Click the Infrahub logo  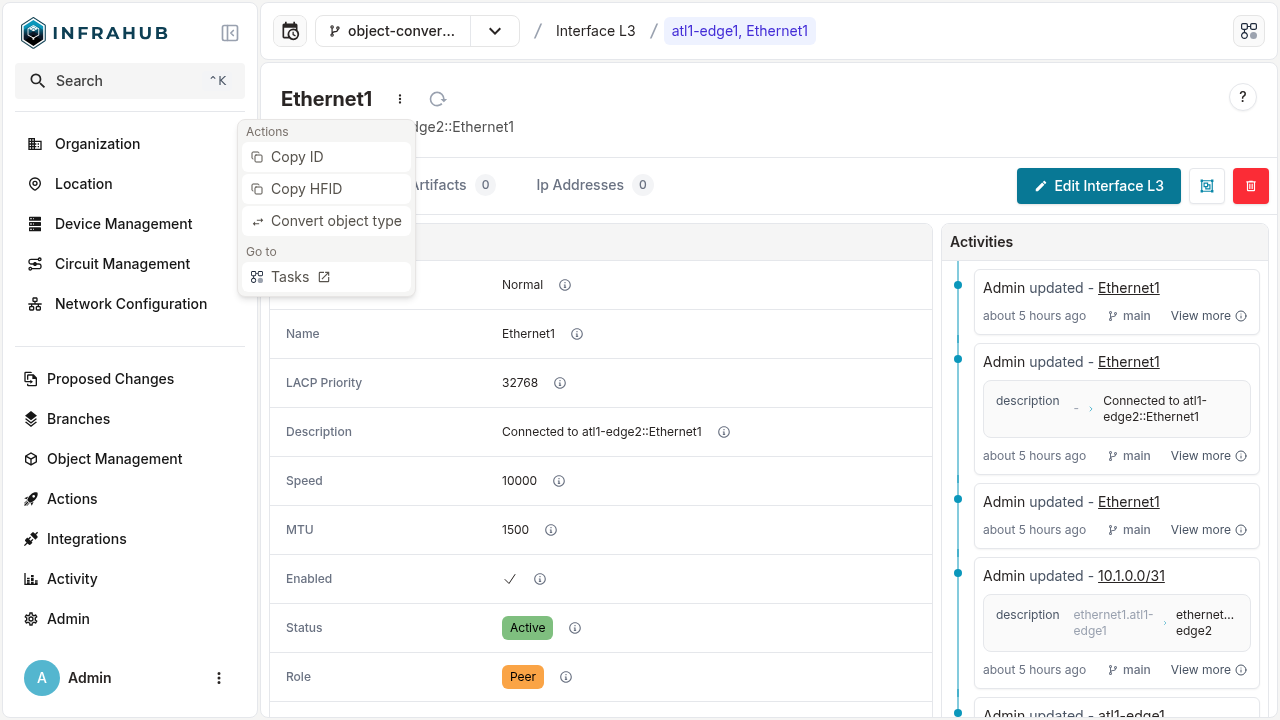[94, 32]
